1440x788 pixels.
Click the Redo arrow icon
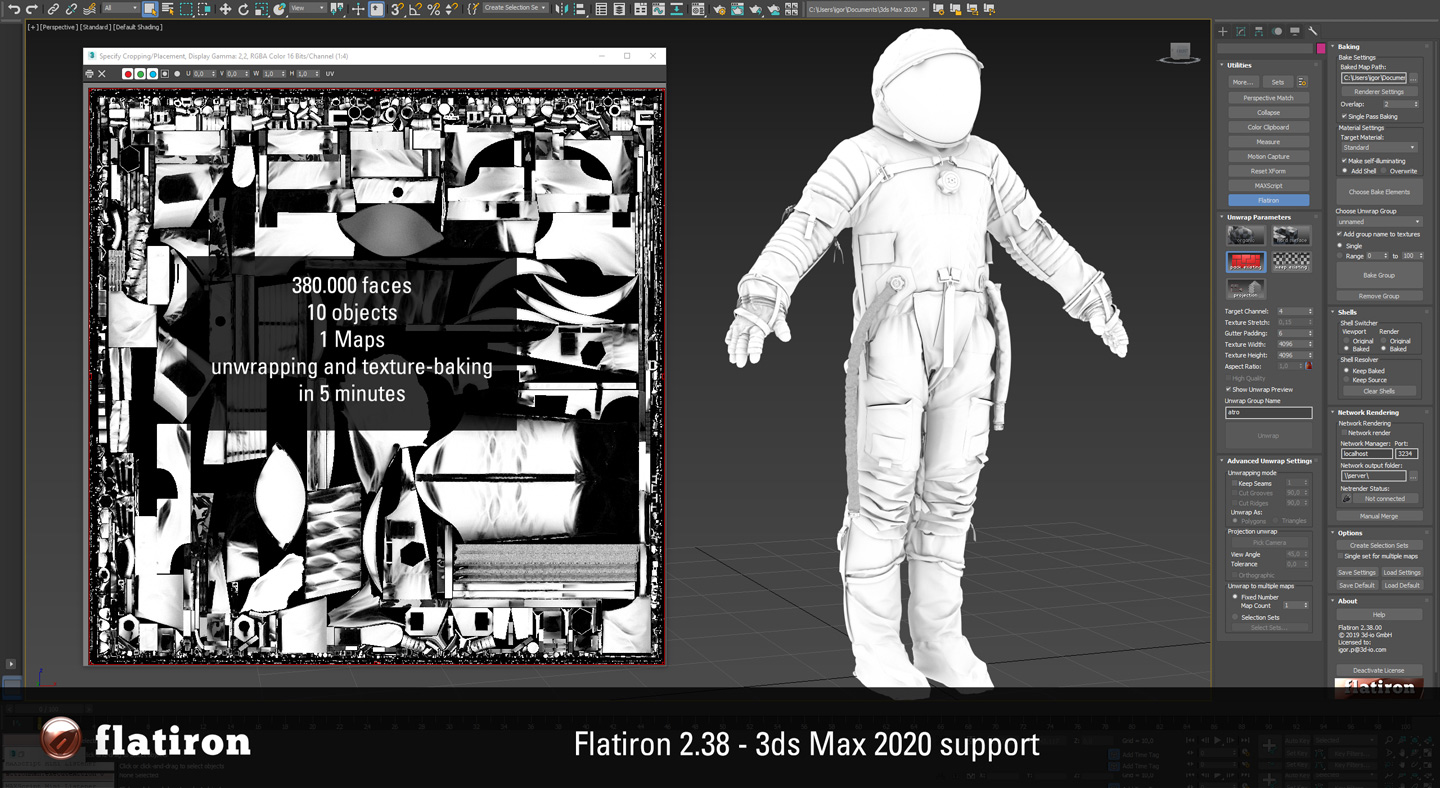[x=32, y=9]
